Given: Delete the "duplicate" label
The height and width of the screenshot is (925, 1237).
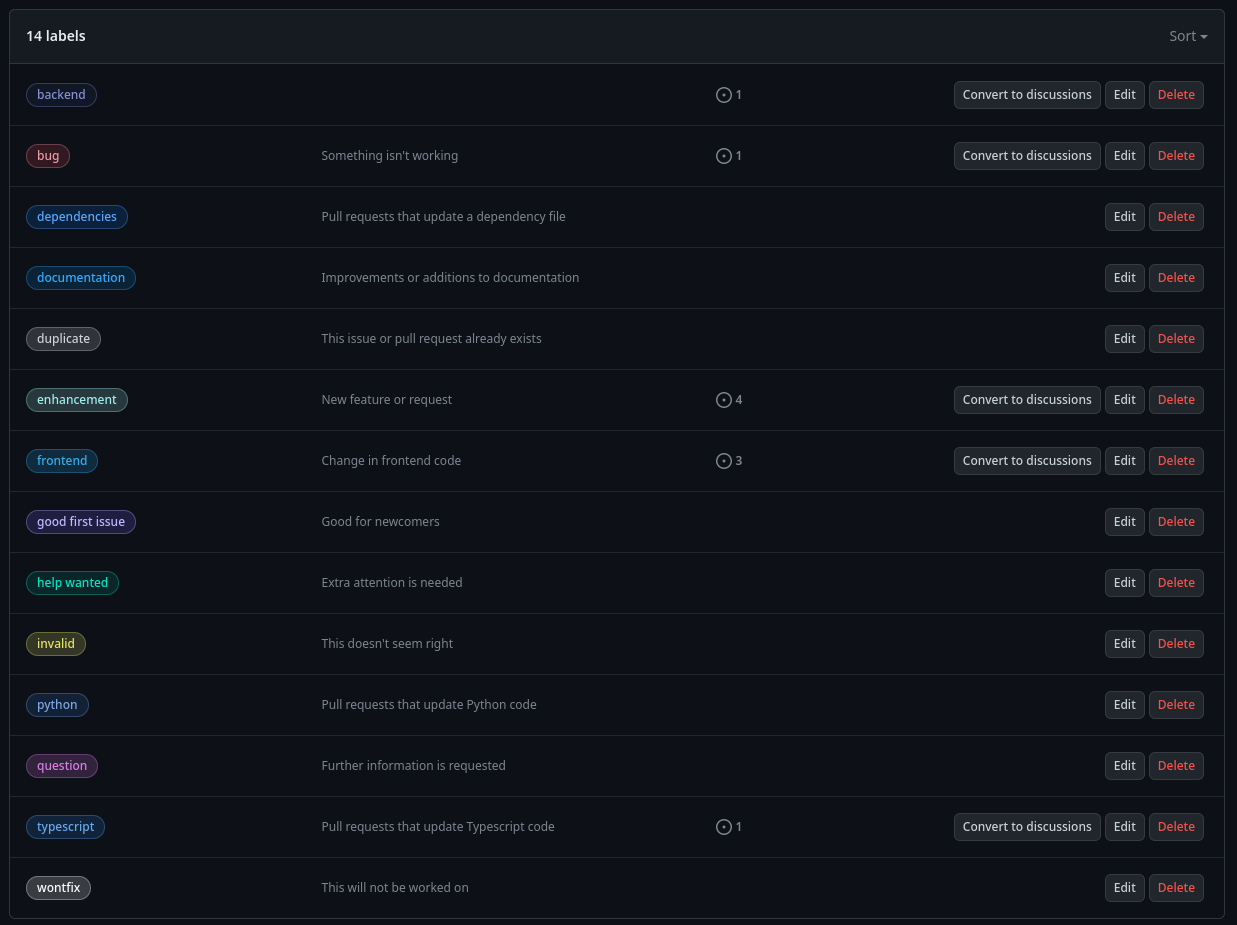Looking at the screenshot, I should point(1176,338).
